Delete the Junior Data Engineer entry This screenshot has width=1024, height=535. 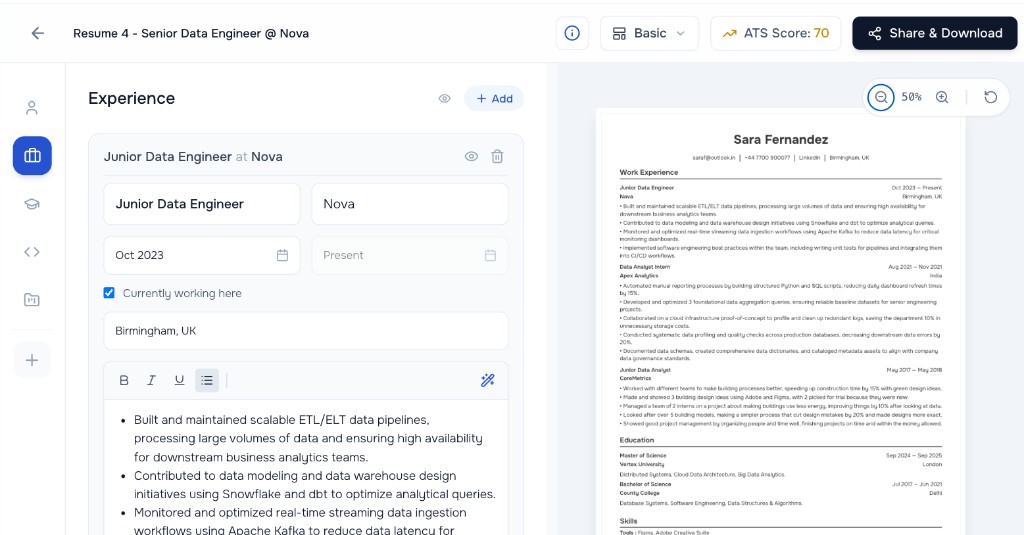pyautogui.click(x=497, y=157)
